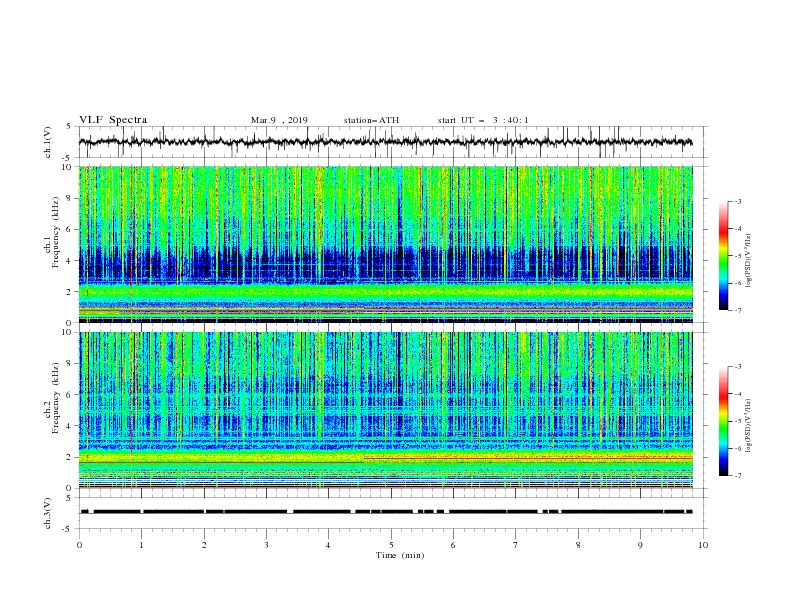
Task: Click the ch.2 "Frequency (kHz)" axis label
Action: tap(55, 398)
